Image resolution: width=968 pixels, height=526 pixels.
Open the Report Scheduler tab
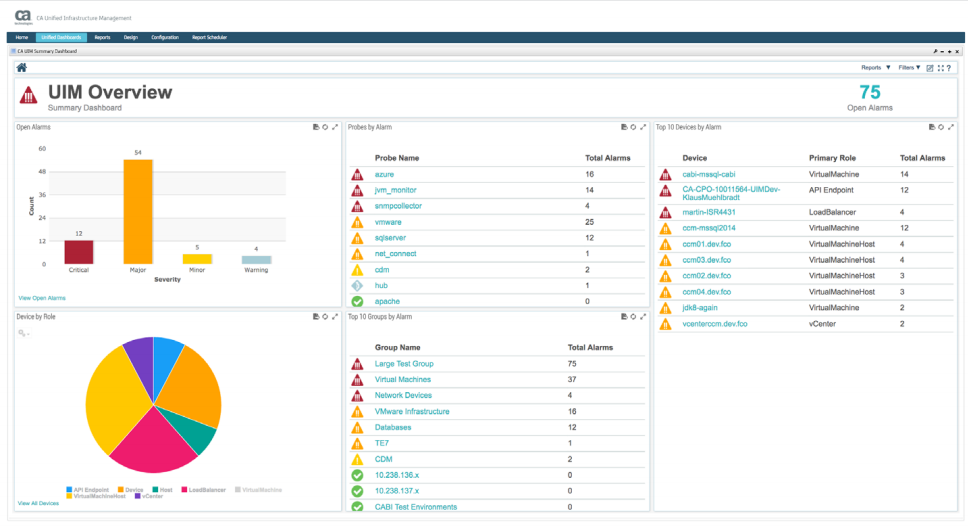(x=209, y=38)
